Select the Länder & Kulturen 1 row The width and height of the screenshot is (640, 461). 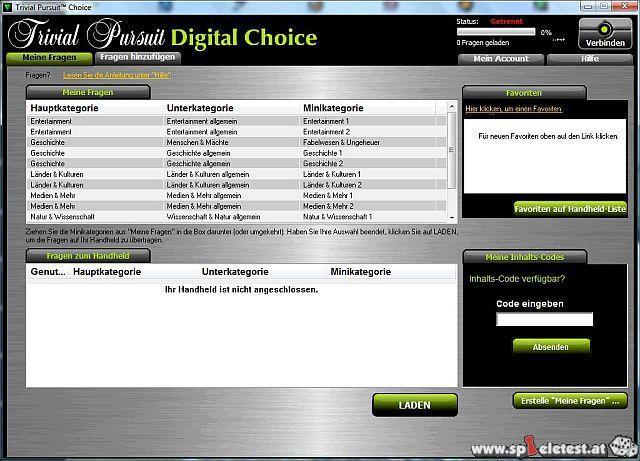coord(237,174)
